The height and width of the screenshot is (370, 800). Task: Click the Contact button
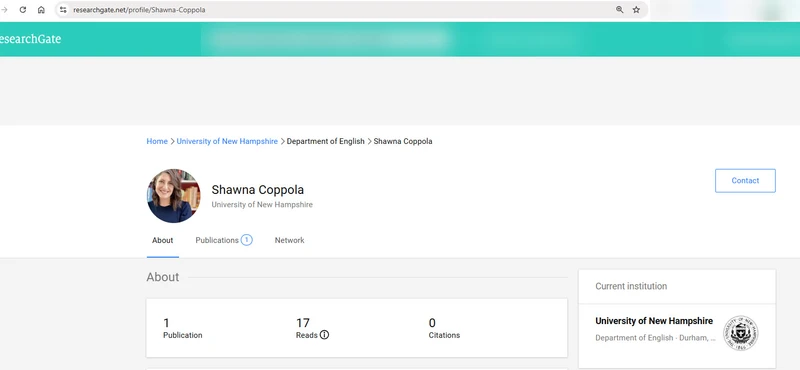[745, 181]
